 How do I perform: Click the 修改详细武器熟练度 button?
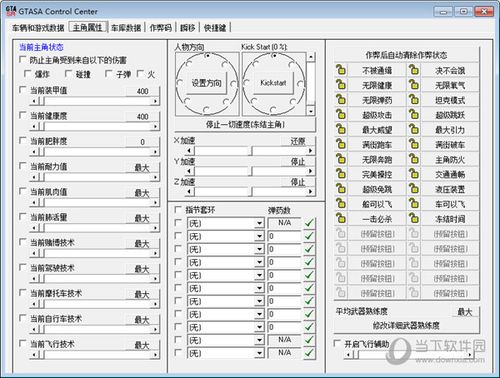(406, 325)
